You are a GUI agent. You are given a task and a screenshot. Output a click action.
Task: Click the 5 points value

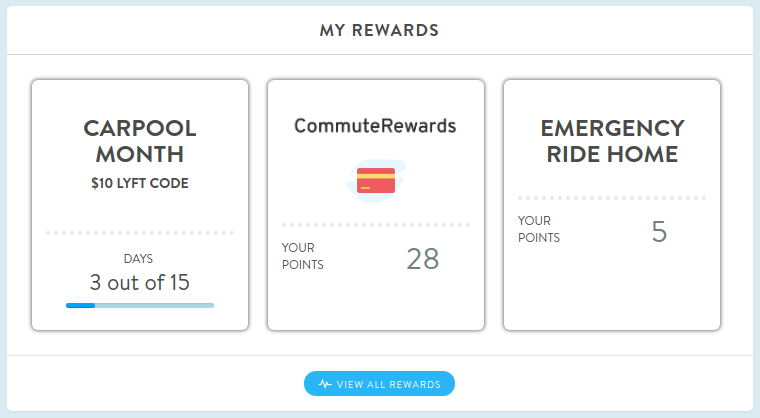pyautogui.click(x=659, y=232)
